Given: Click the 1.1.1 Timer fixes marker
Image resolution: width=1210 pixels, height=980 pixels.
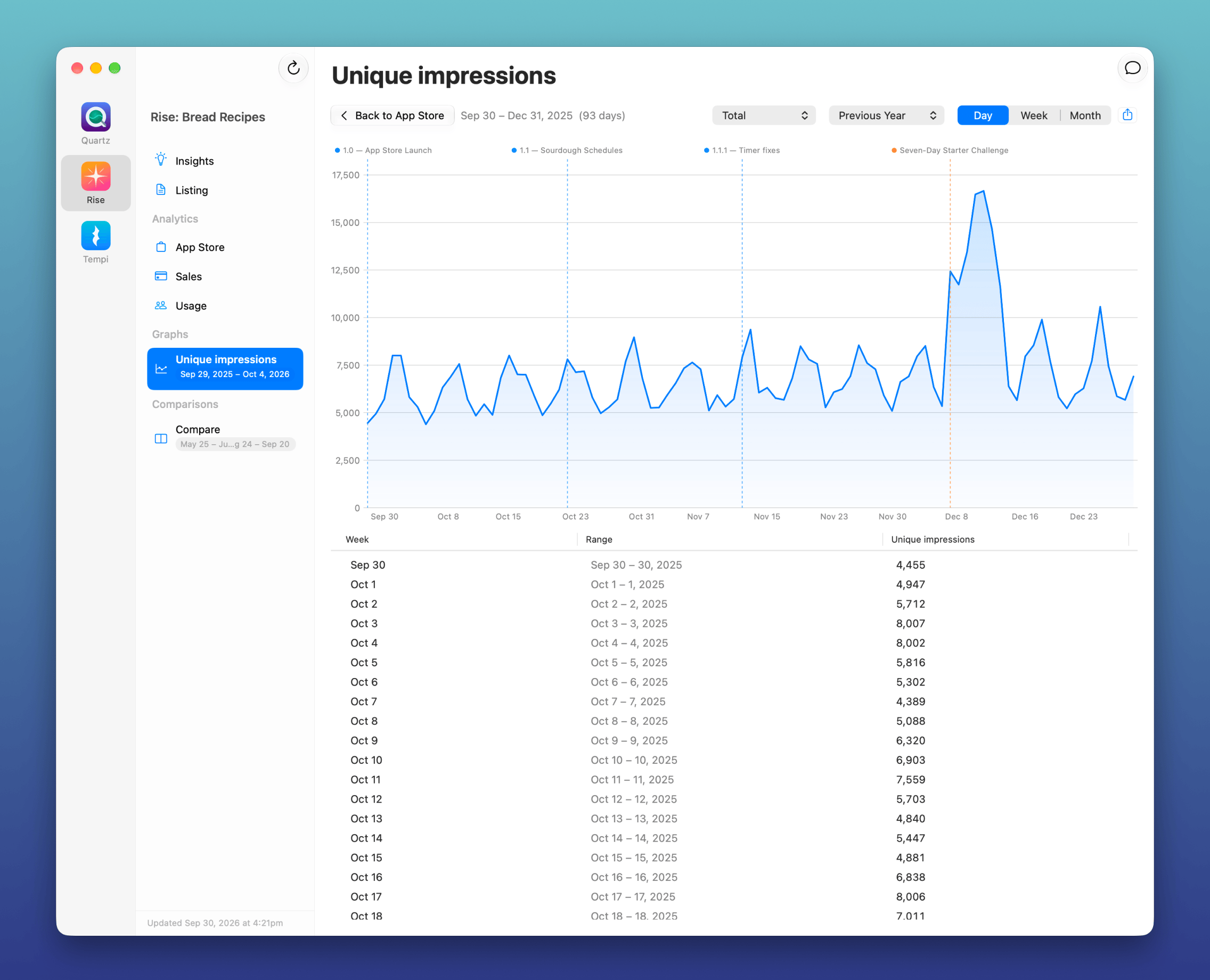Looking at the screenshot, I should coord(741,150).
